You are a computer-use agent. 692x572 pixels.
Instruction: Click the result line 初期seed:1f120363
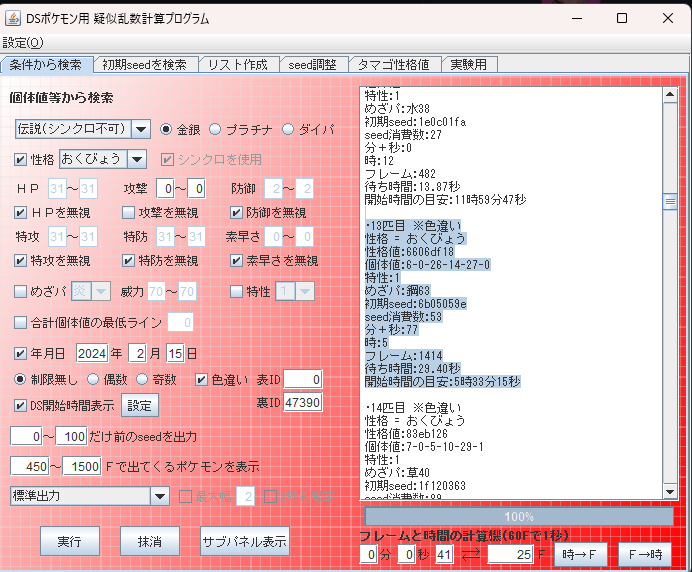click(415, 485)
